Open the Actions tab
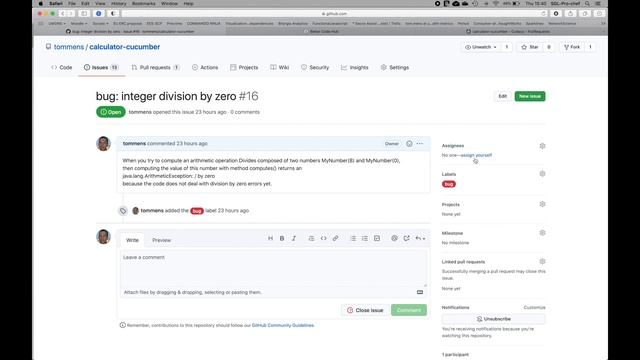This screenshot has width=640, height=360. (205, 67)
